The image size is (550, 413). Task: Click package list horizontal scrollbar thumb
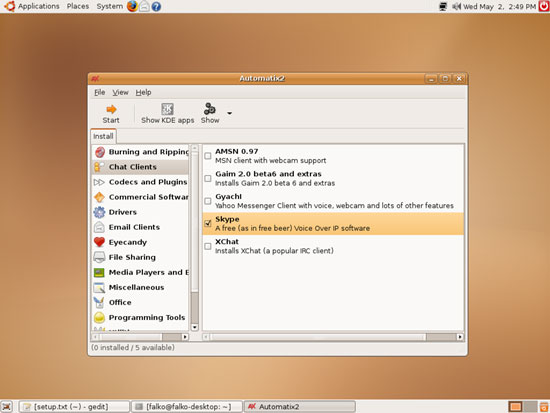318,337
